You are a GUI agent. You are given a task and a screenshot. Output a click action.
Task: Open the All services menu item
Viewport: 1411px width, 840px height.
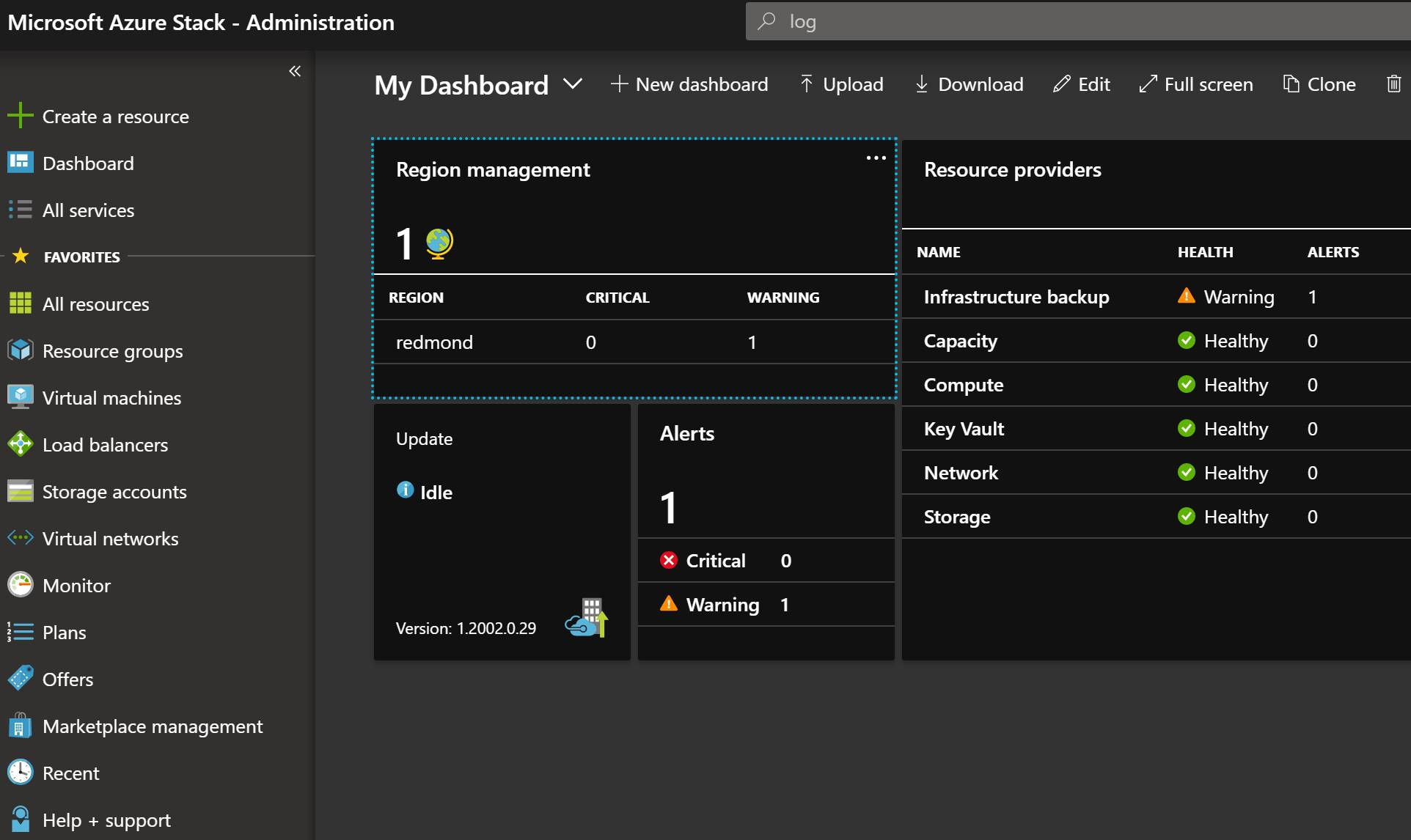[87, 210]
